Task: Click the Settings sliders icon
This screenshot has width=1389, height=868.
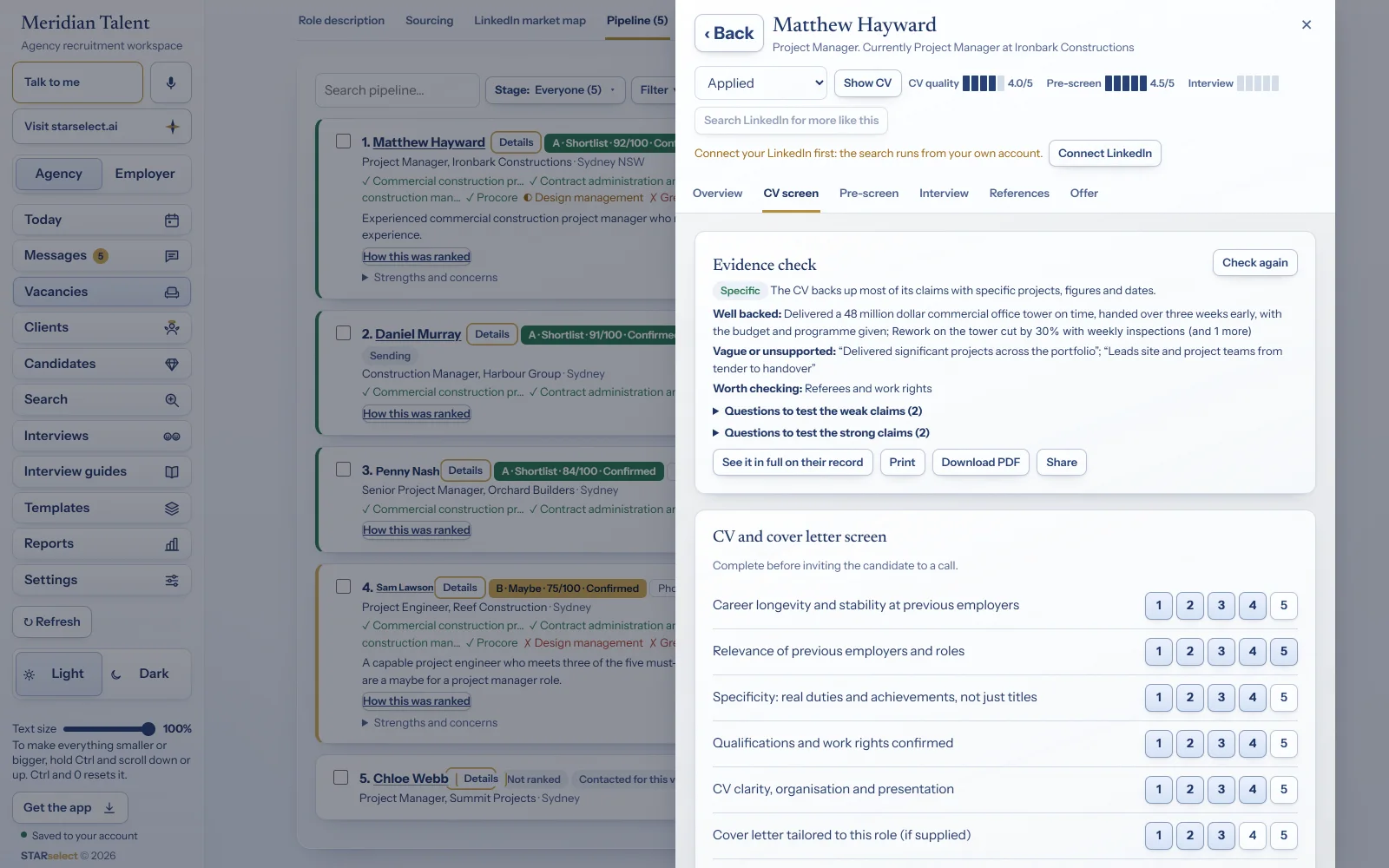Action: point(172,581)
